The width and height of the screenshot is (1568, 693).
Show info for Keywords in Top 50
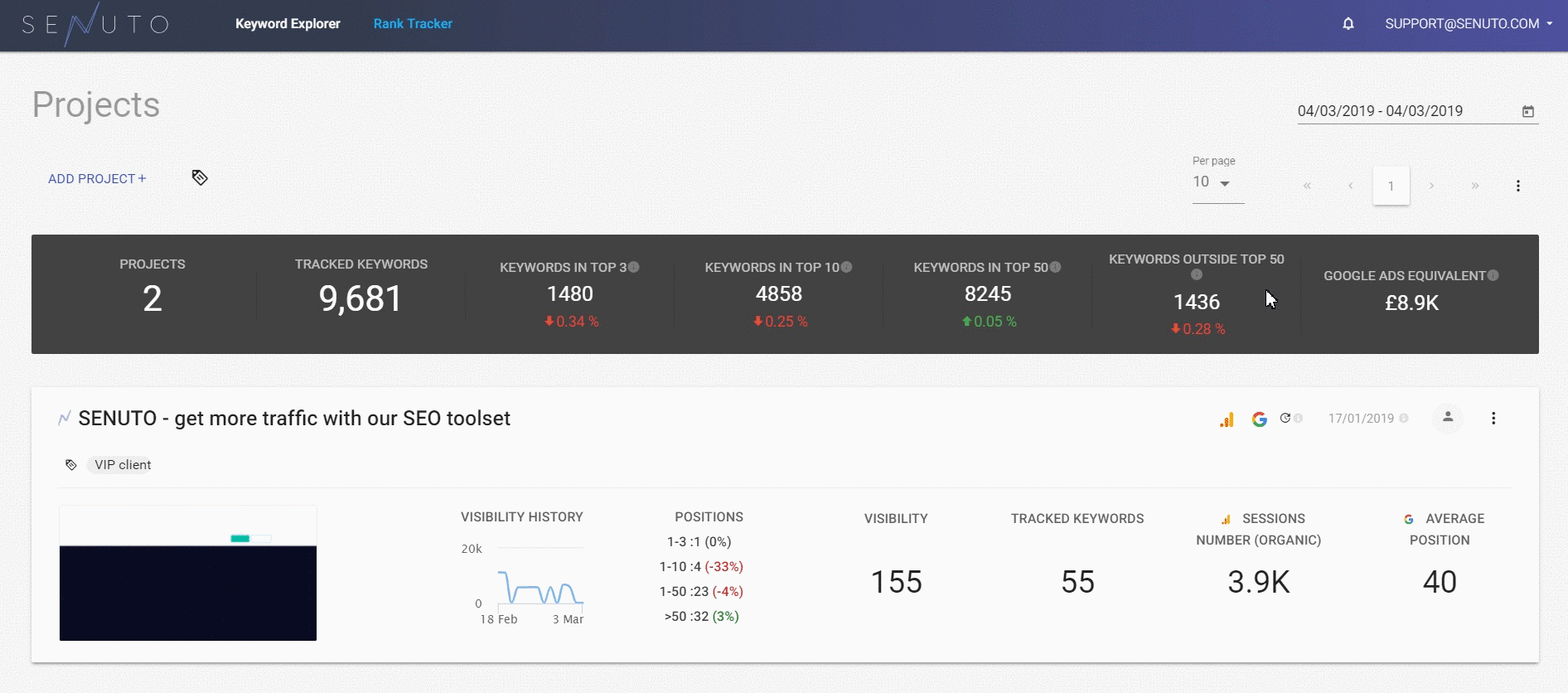1055,267
